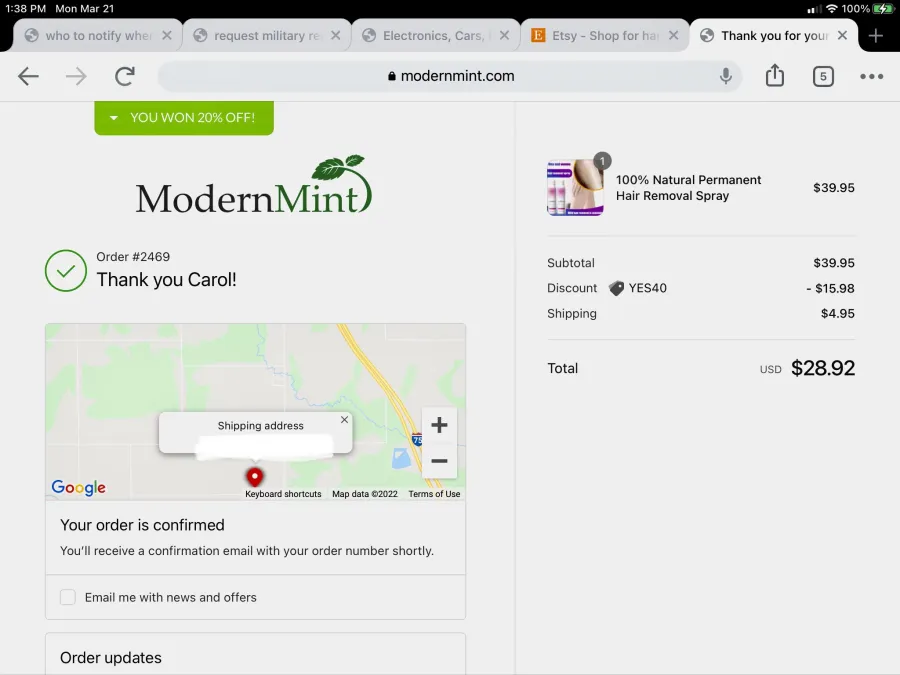Zoom out on the map
This screenshot has width=900, height=675.
click(439, 461)
